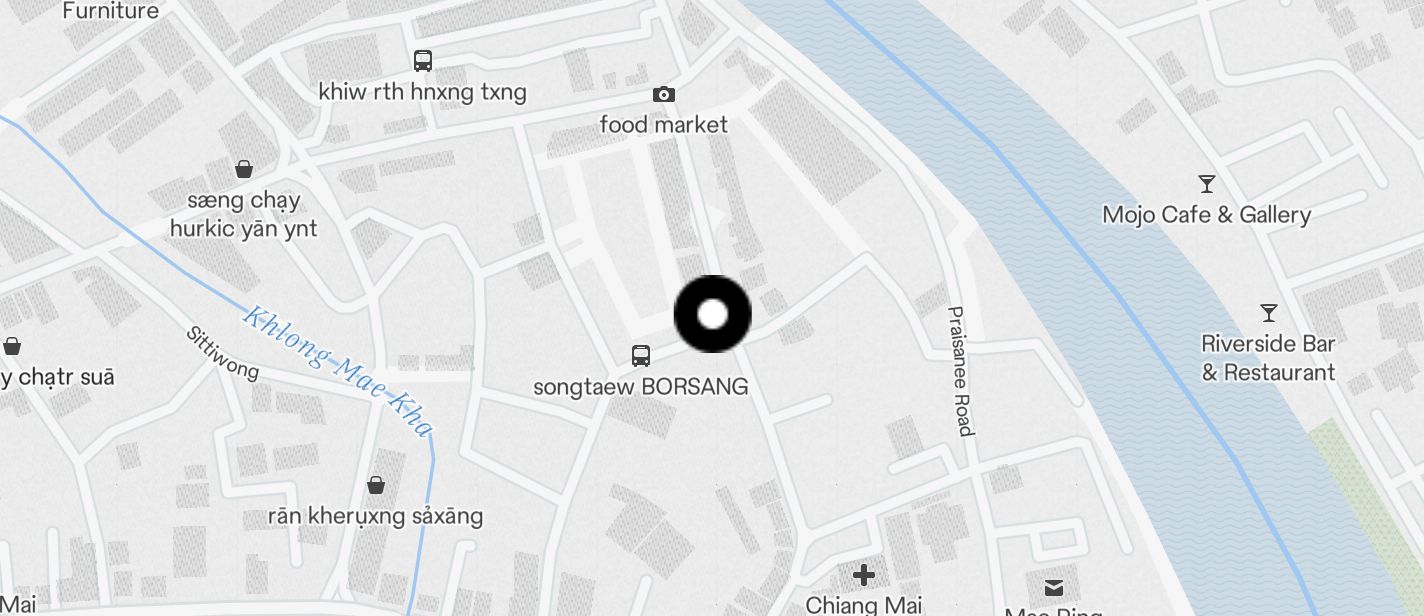Select the songtaew BORSANG text label

tap(641, 387)
